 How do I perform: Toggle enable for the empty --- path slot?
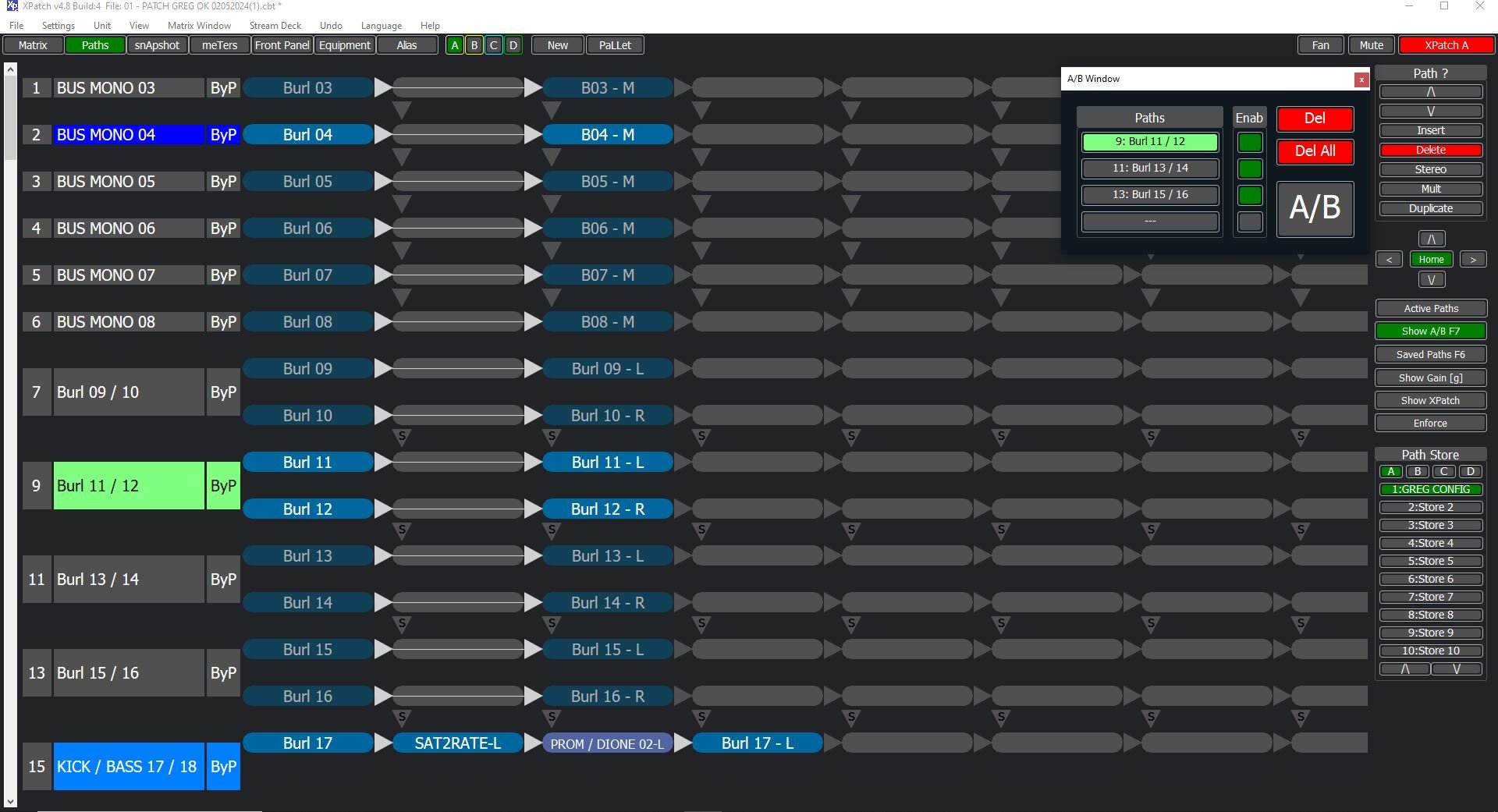[1250, 222]
